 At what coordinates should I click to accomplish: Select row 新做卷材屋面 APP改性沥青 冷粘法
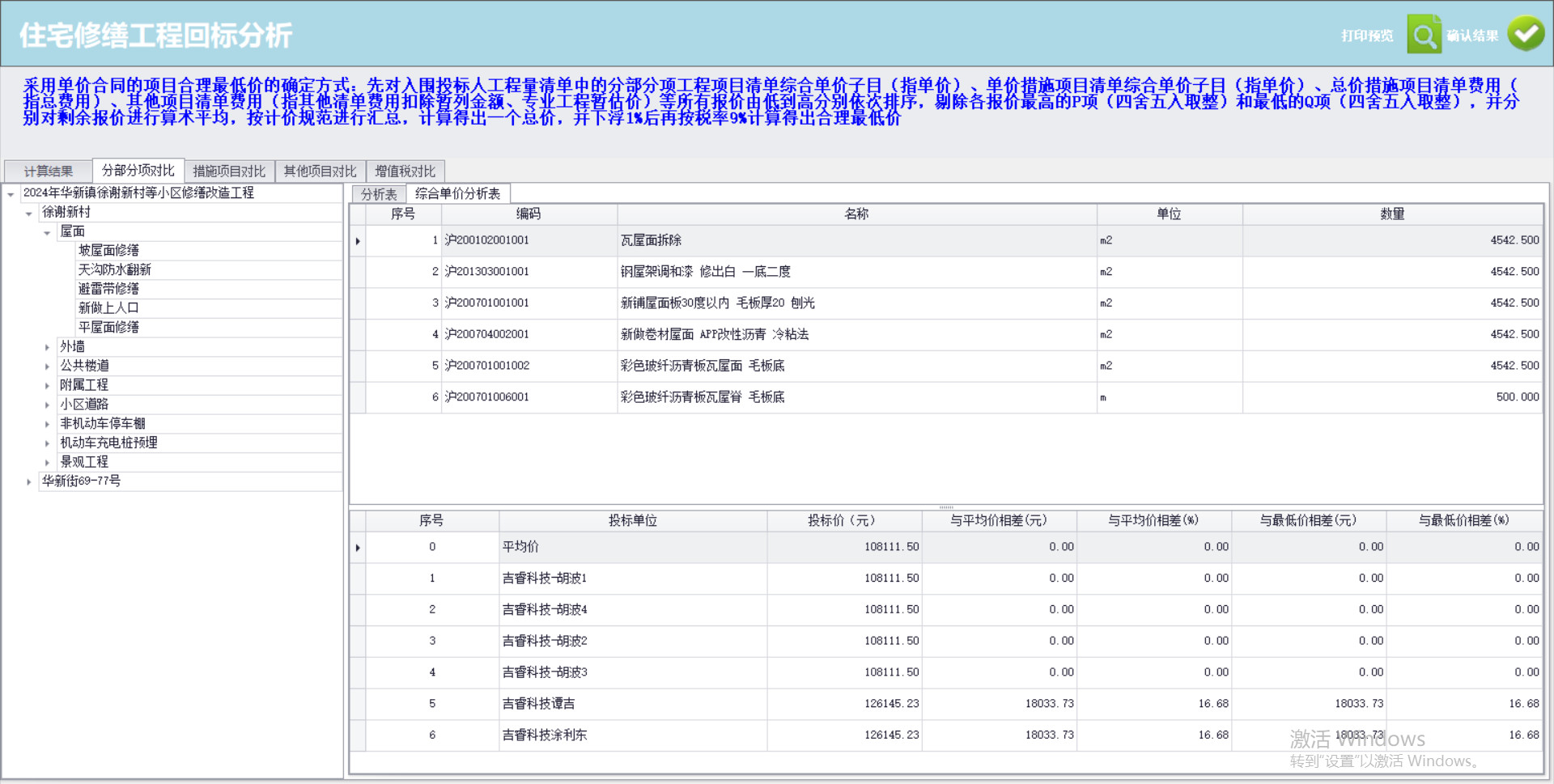coord(946,335)
